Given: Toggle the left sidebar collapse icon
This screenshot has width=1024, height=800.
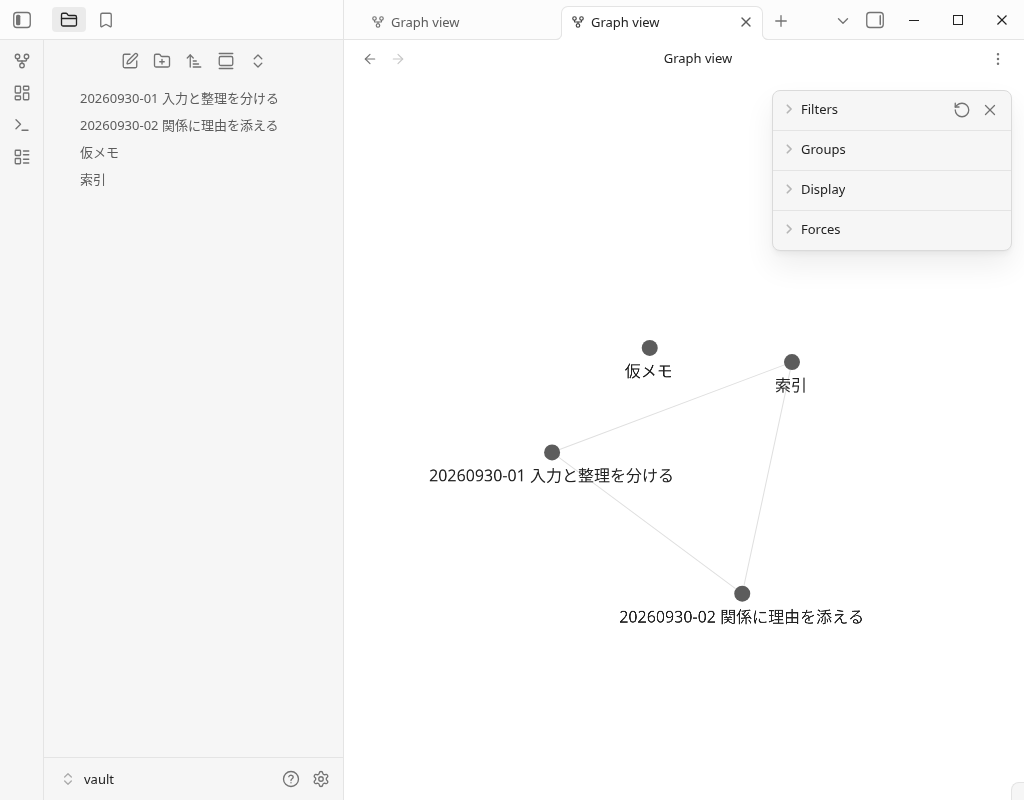Looking at the screenshot, I should pos(22,20).
